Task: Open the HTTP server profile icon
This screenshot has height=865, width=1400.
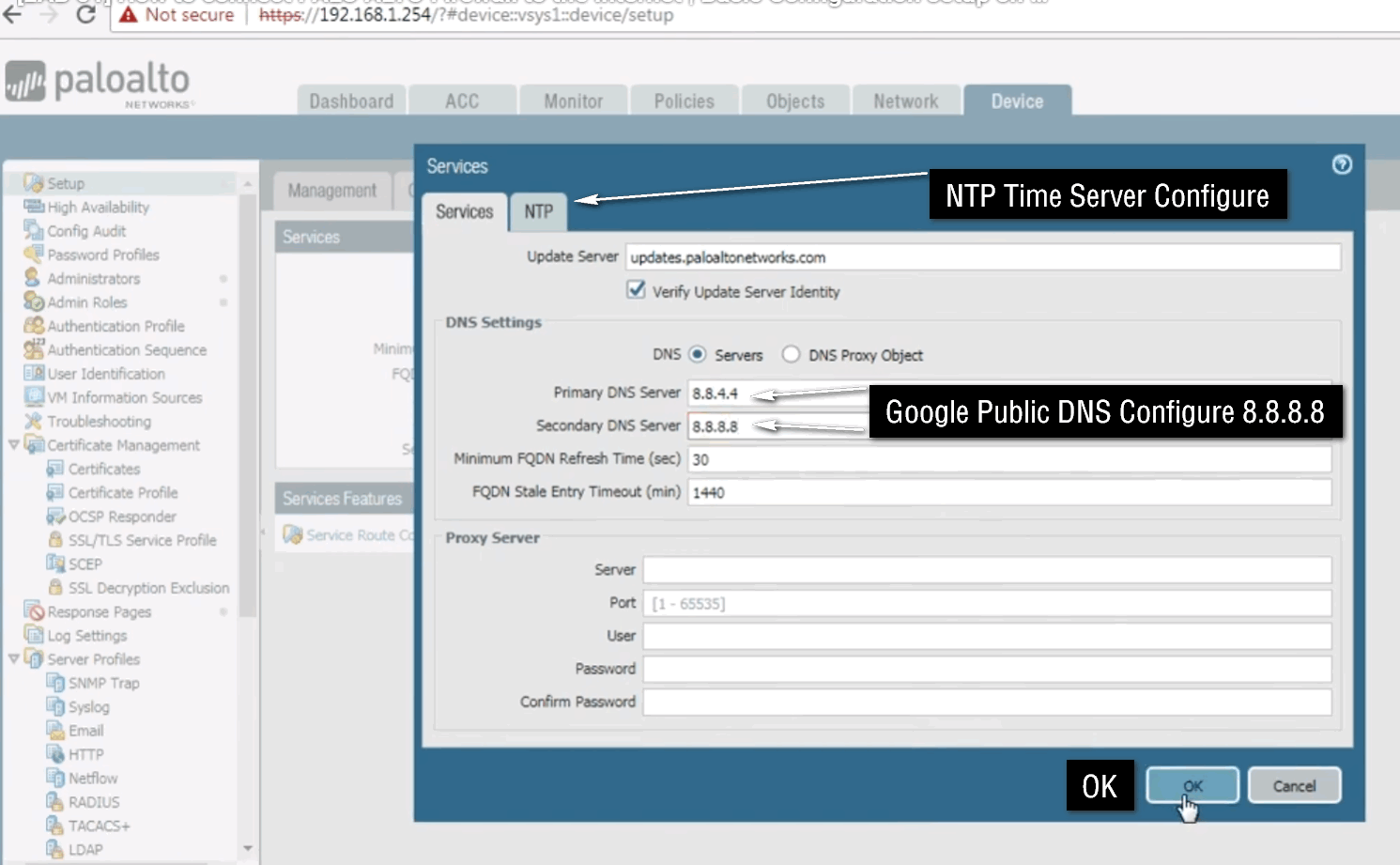Action: coord(55,754)
